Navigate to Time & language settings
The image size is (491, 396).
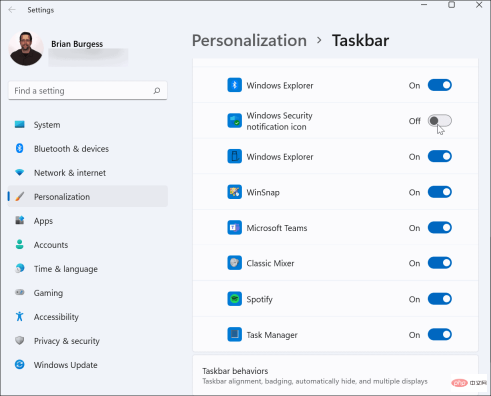click(88, 269)
